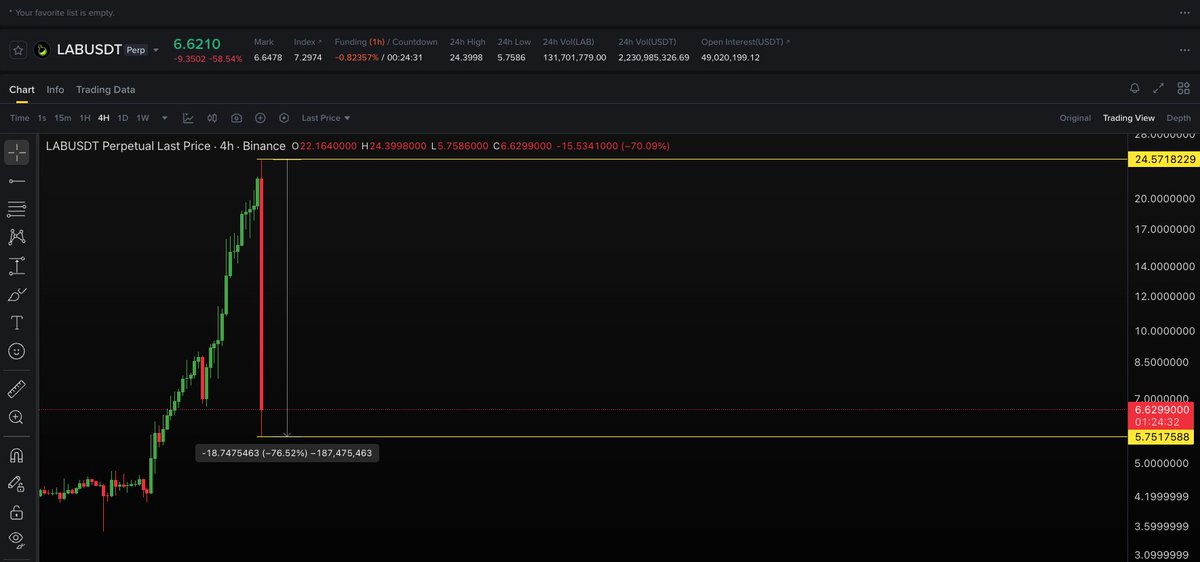Add LABUSDT to favorites with star icon
The image size is (1200, 562).
(x=18, y=49)
